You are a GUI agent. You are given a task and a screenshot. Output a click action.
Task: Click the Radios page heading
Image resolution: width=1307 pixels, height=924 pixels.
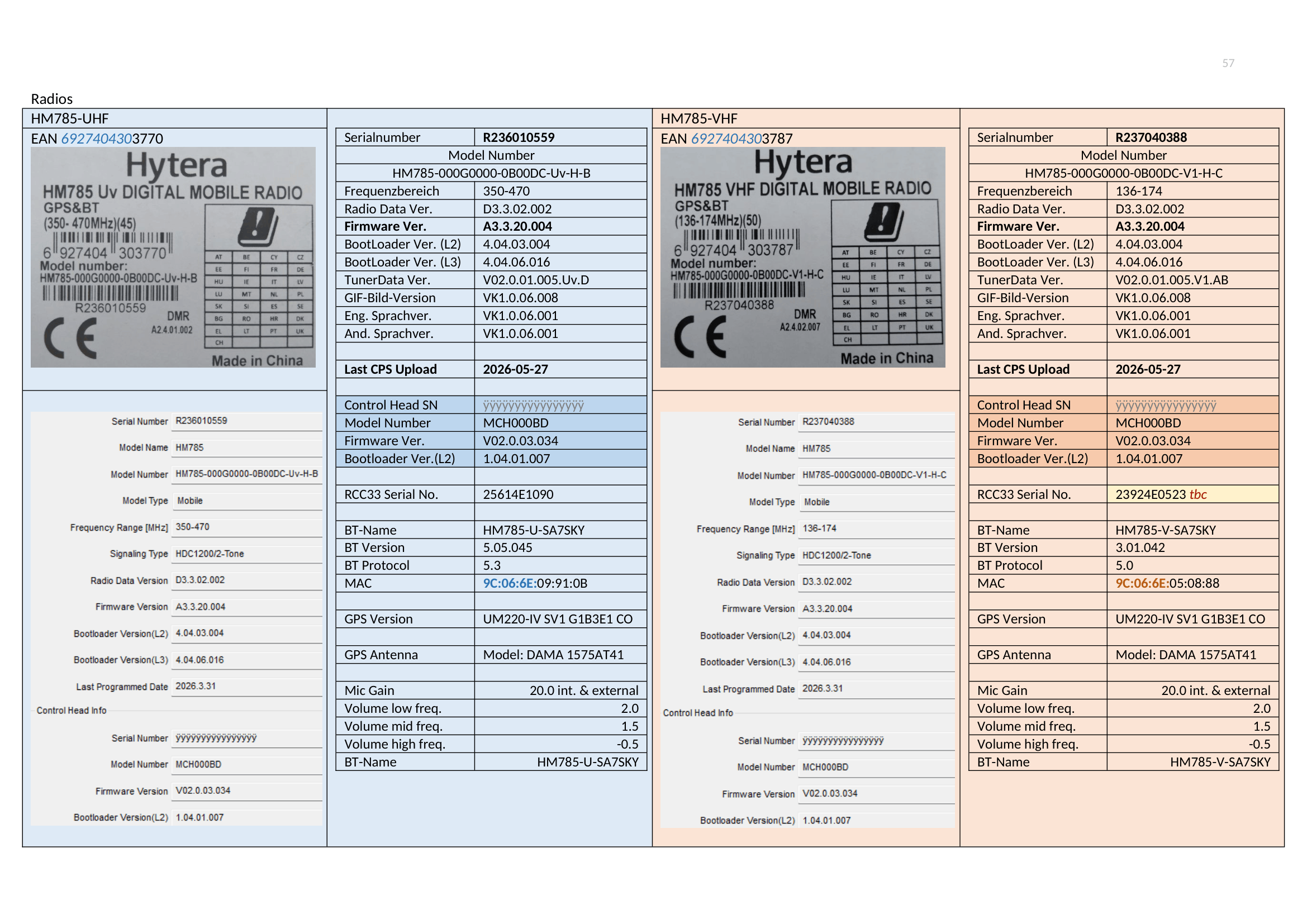52,99
